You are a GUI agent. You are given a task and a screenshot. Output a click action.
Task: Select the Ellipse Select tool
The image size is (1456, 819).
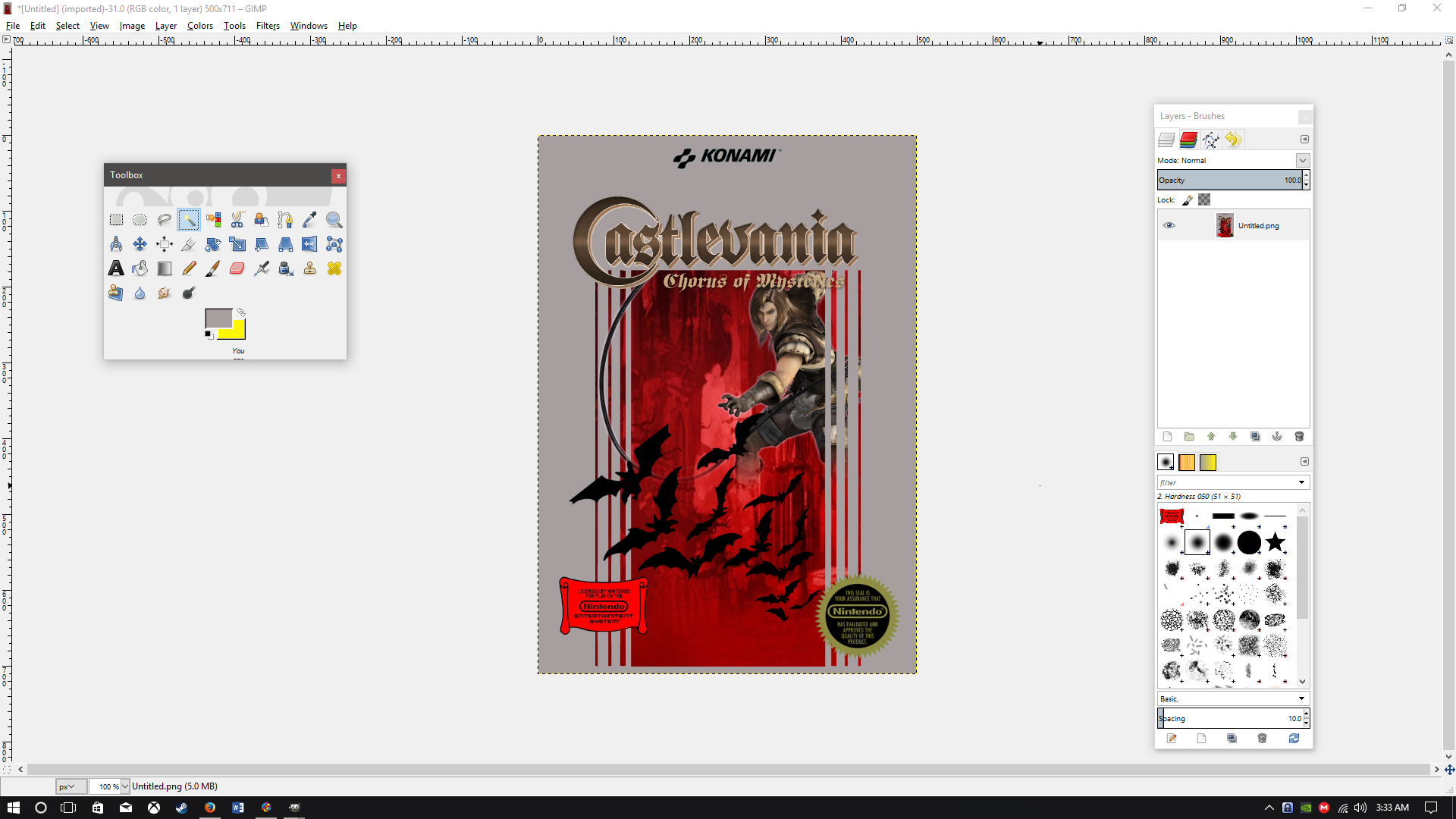pos(140,220)
